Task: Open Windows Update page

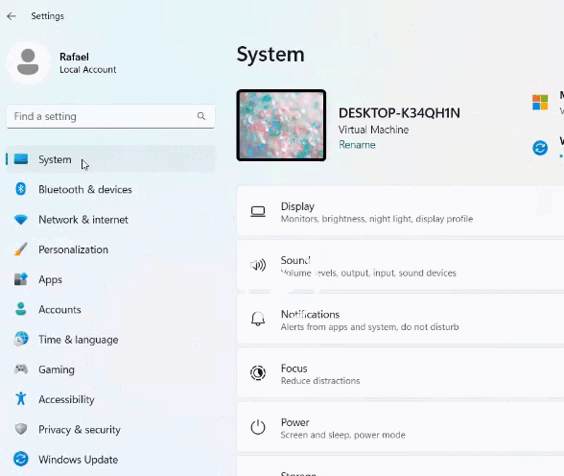Action: tap(111, 459)
